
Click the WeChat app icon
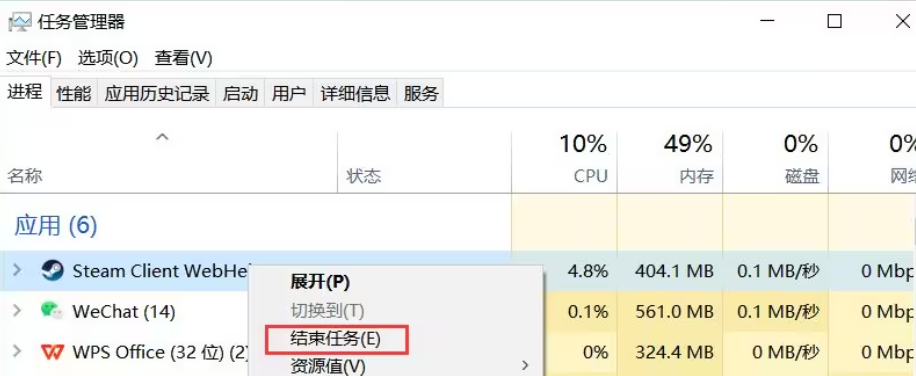[53, 311]
